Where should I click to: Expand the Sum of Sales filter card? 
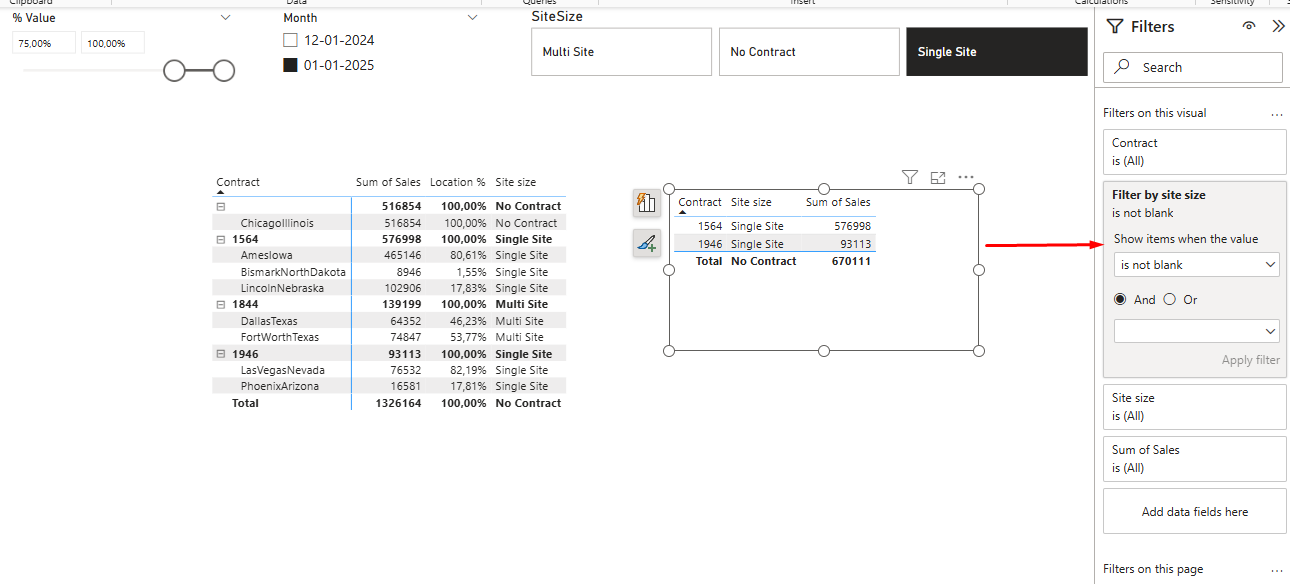tap(1195, 459)
